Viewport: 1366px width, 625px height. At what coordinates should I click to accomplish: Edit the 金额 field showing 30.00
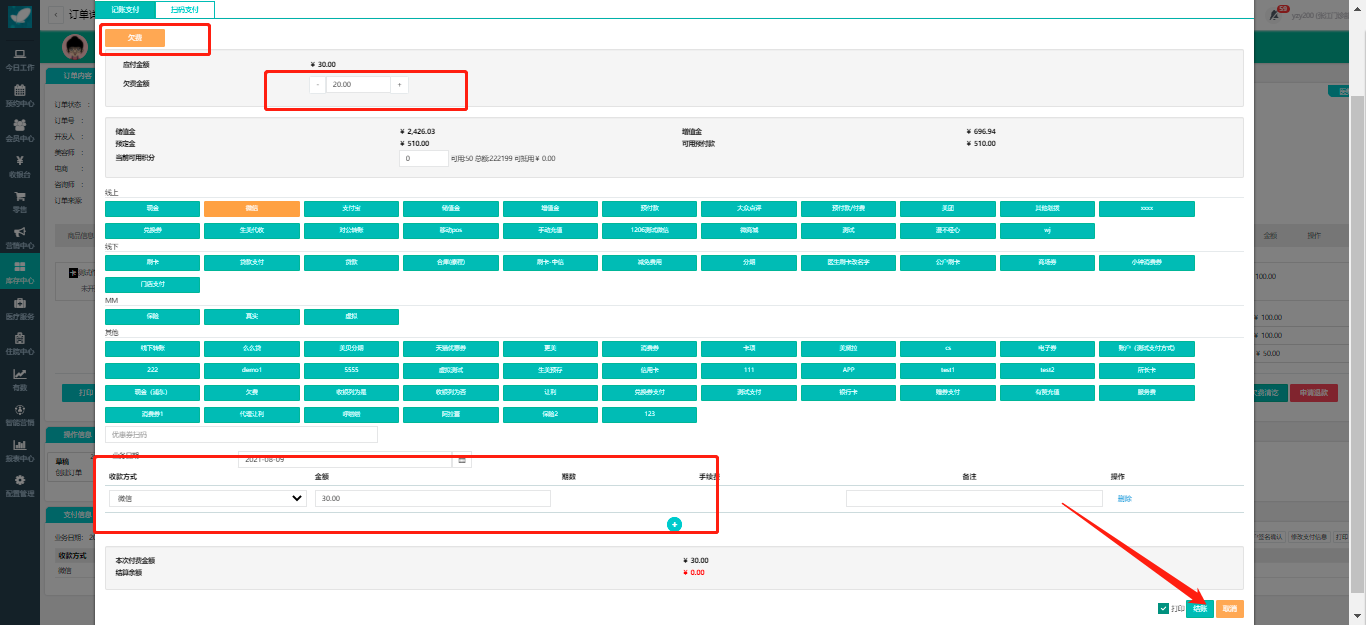coord(432,498)
